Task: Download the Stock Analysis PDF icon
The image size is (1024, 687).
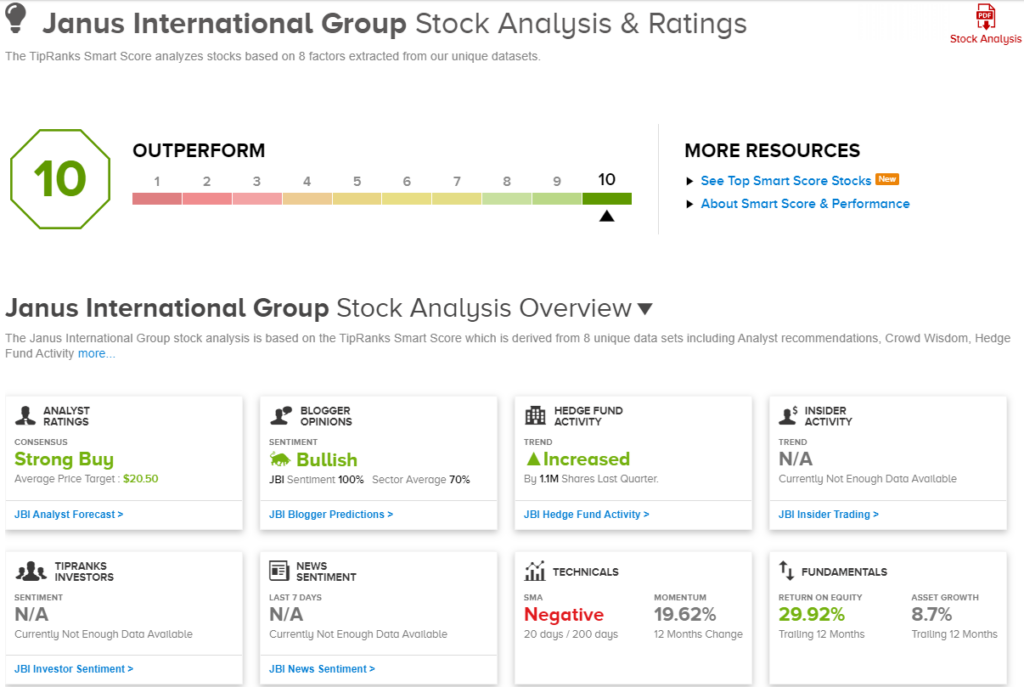Action: [985, 16]
